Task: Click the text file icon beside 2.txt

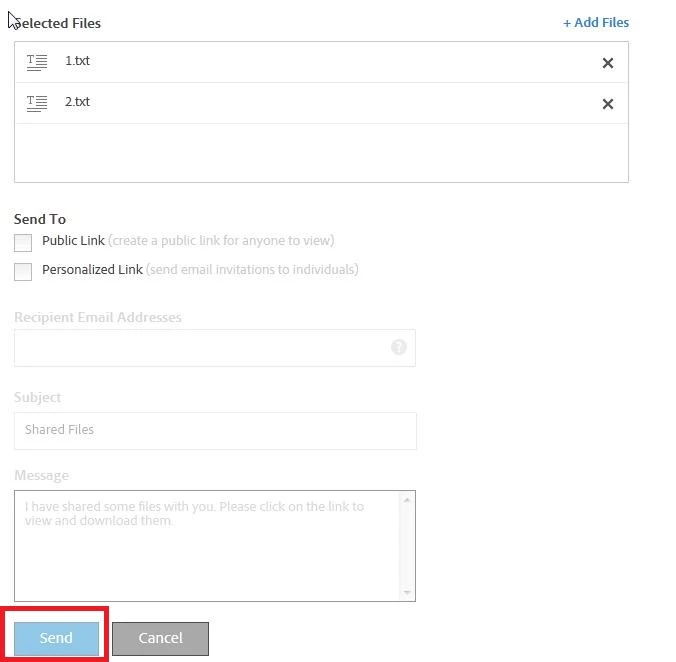Action: (37, 103)
